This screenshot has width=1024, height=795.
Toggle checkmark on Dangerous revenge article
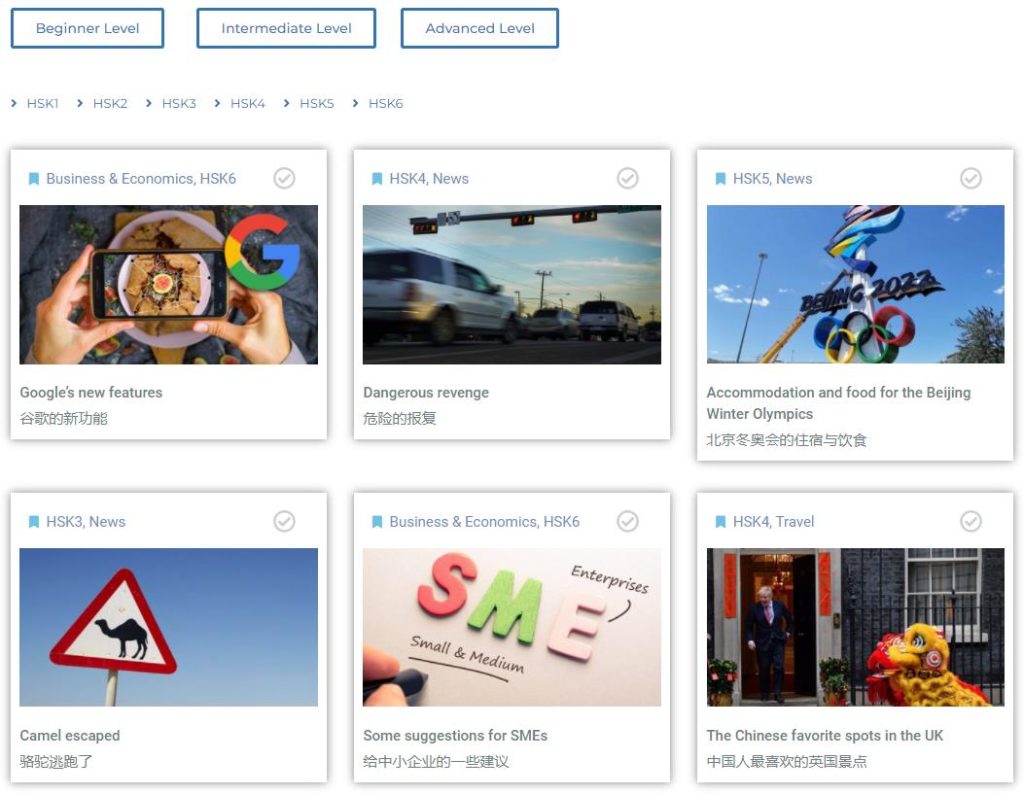click(627, 178)
